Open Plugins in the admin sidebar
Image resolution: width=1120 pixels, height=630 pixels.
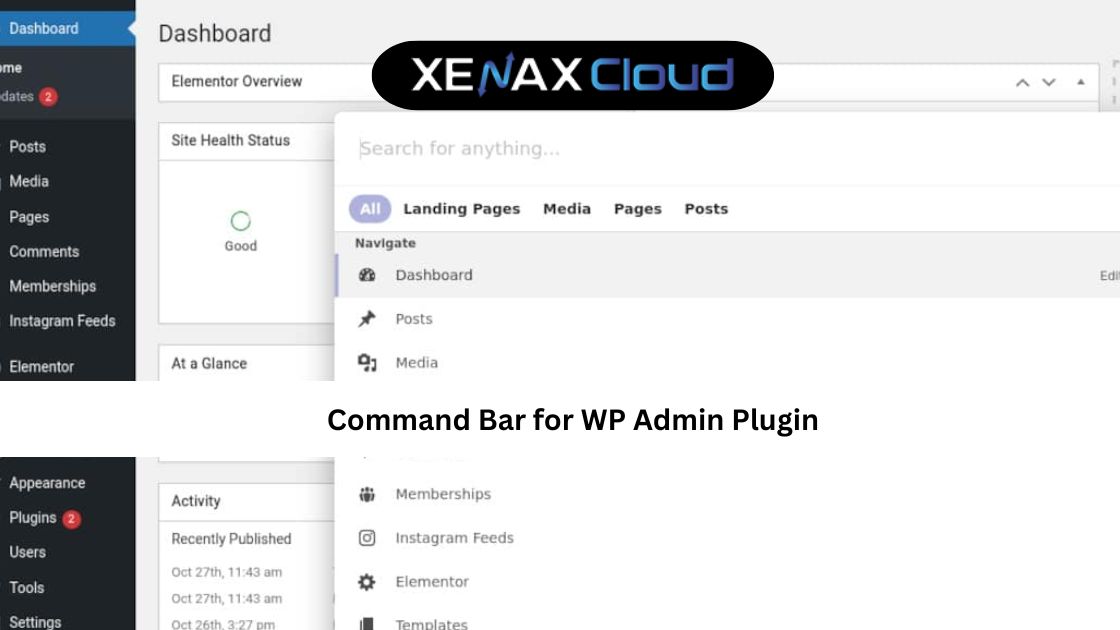[32, 518]
